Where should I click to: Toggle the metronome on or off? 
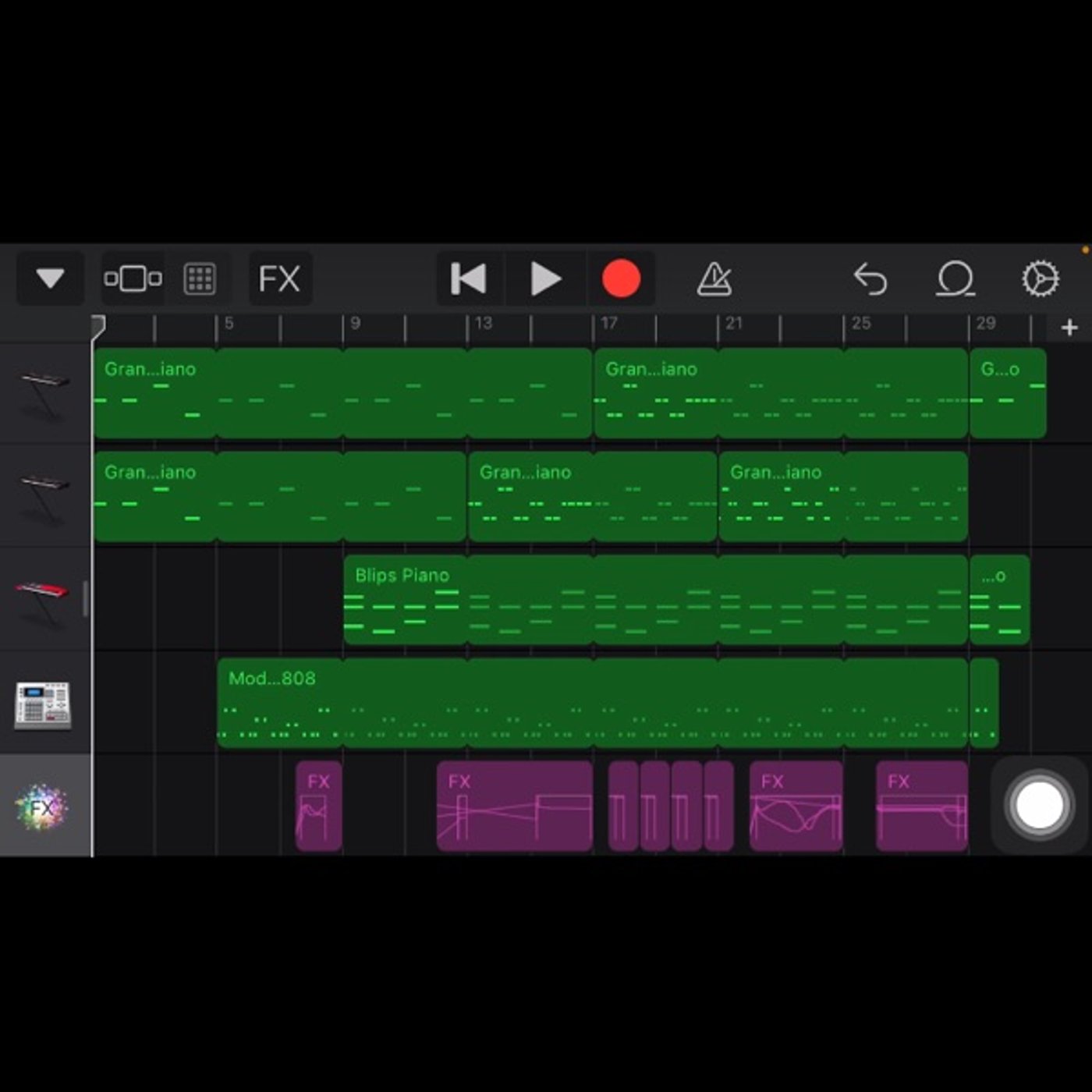pos(714,278)
